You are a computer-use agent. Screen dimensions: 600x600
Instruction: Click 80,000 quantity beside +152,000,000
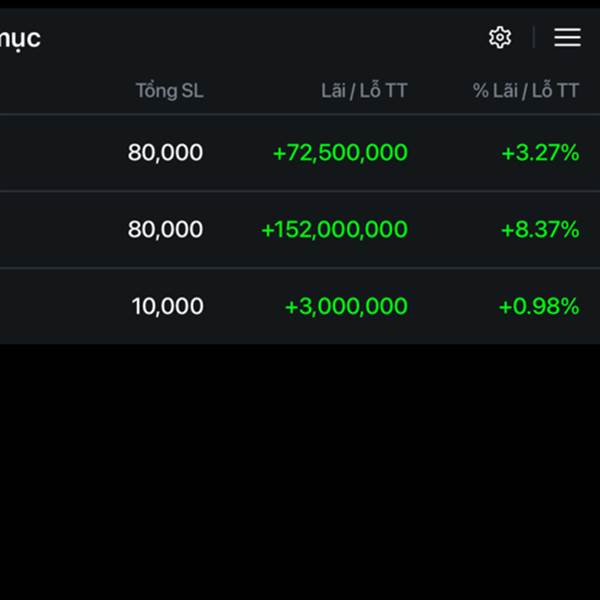click(x=165, y=230)
